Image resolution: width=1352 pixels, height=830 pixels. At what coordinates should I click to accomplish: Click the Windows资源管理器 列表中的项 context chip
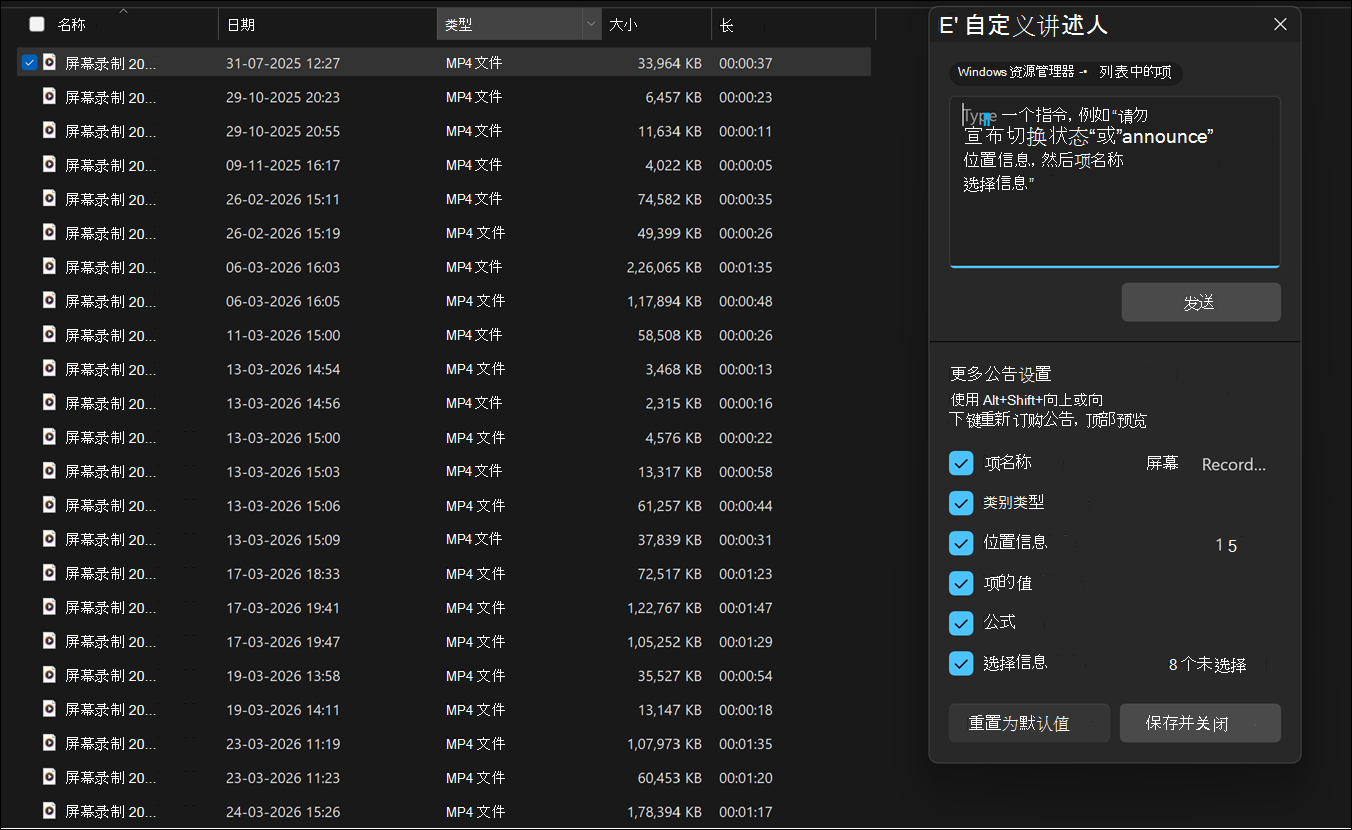click(1066, 72)
